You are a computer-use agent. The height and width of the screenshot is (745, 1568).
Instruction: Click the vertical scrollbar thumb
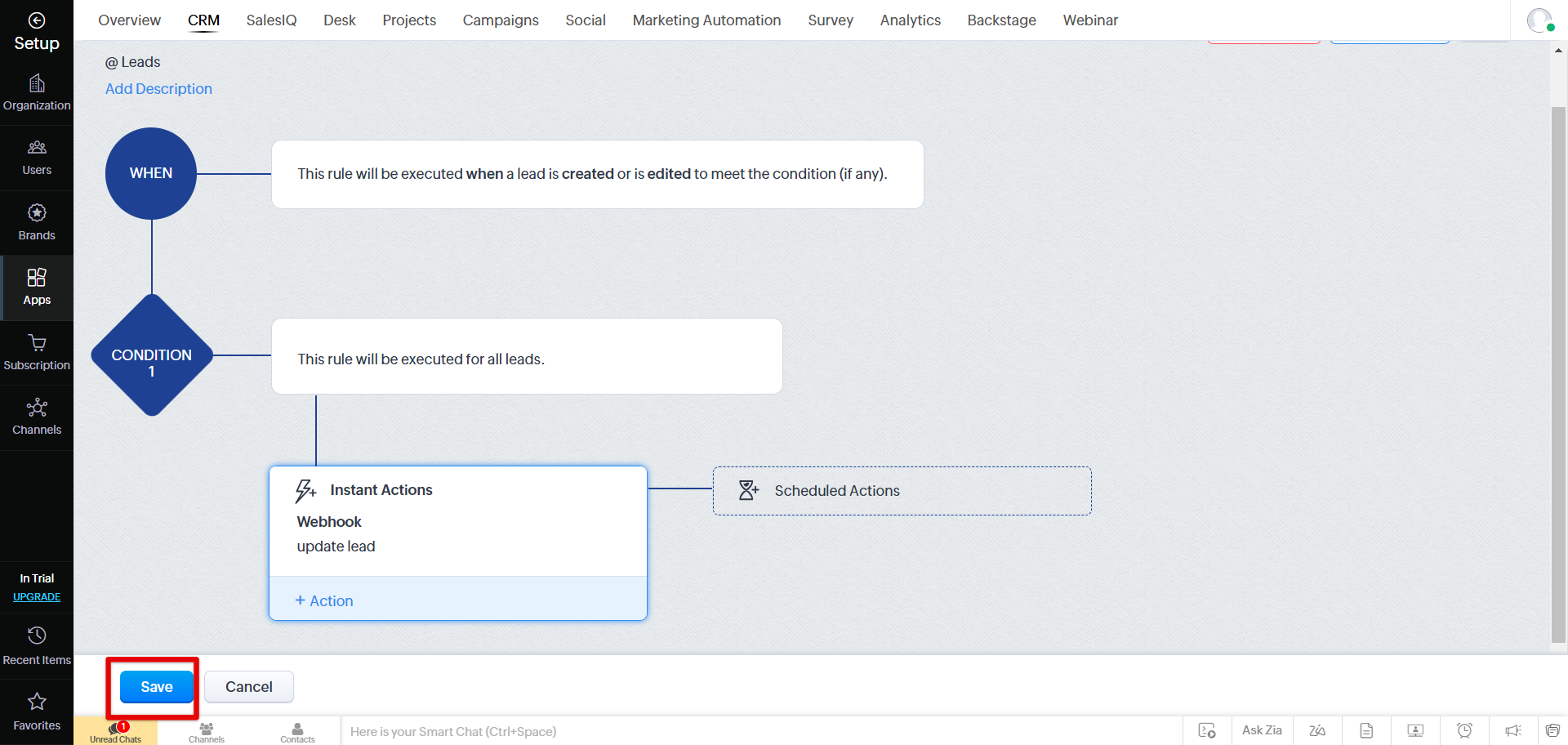(1558, 374)
